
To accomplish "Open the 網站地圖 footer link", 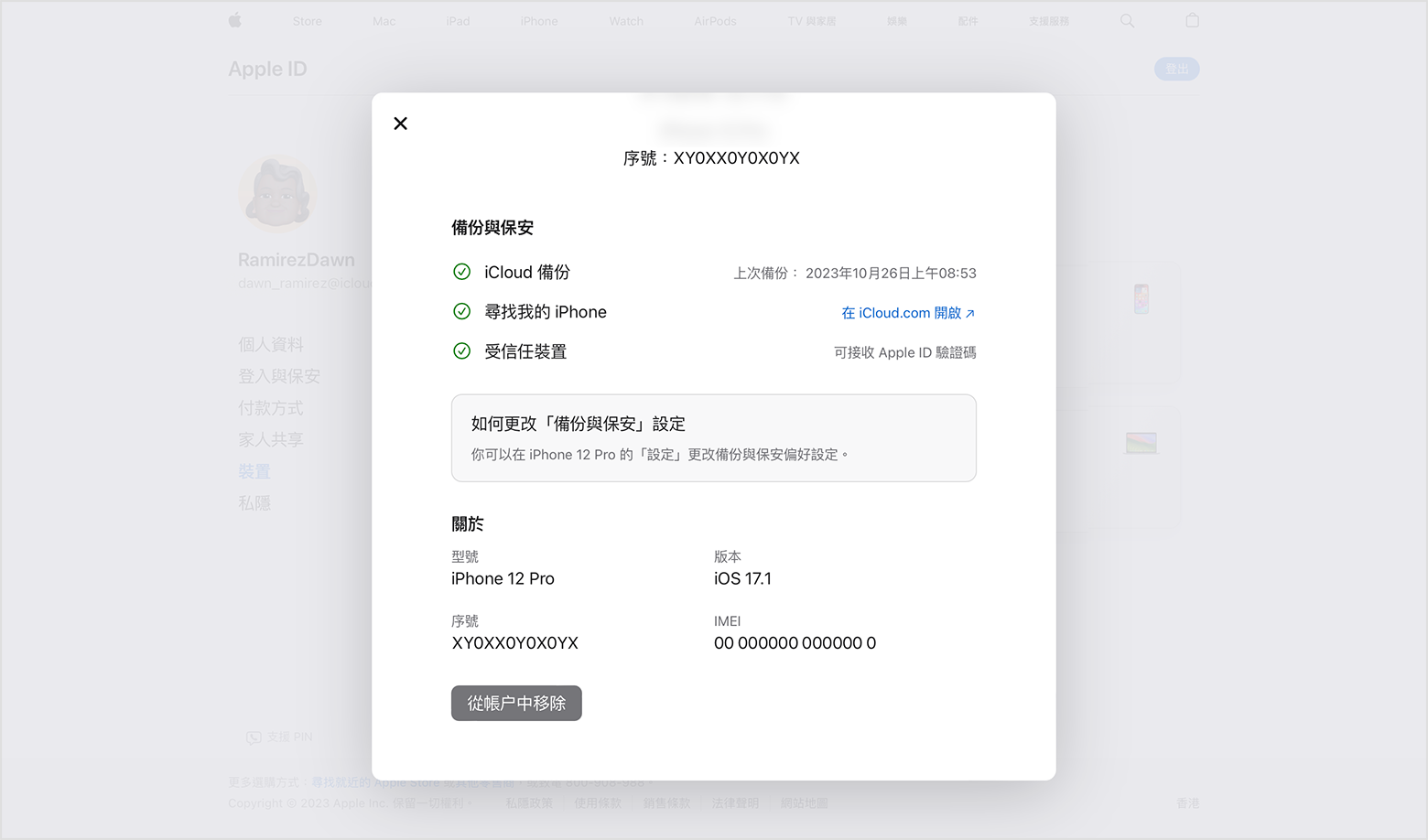I will point(805,803).
